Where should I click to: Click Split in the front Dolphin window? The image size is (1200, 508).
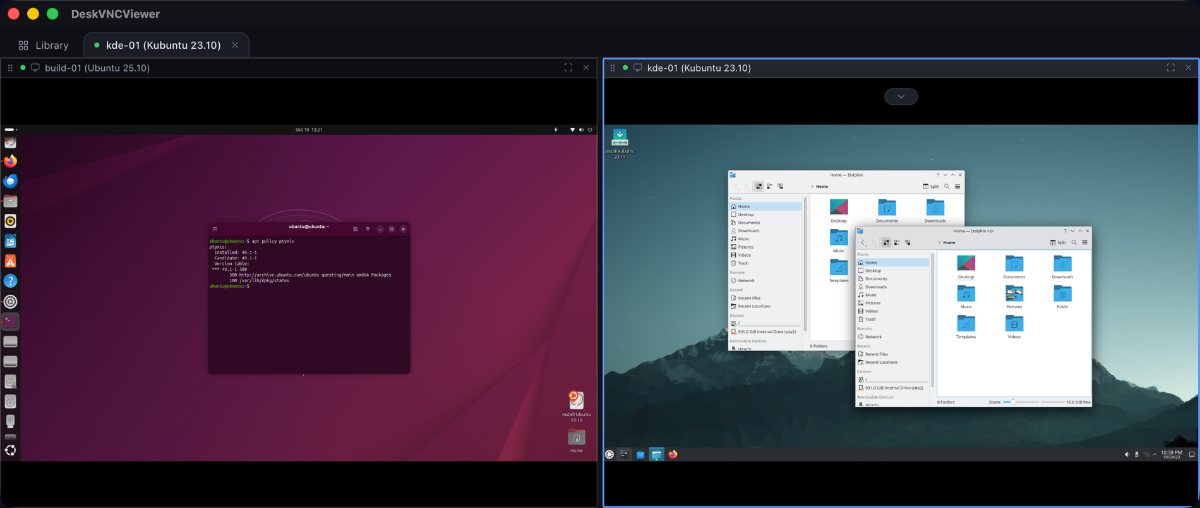point(1057,242)
